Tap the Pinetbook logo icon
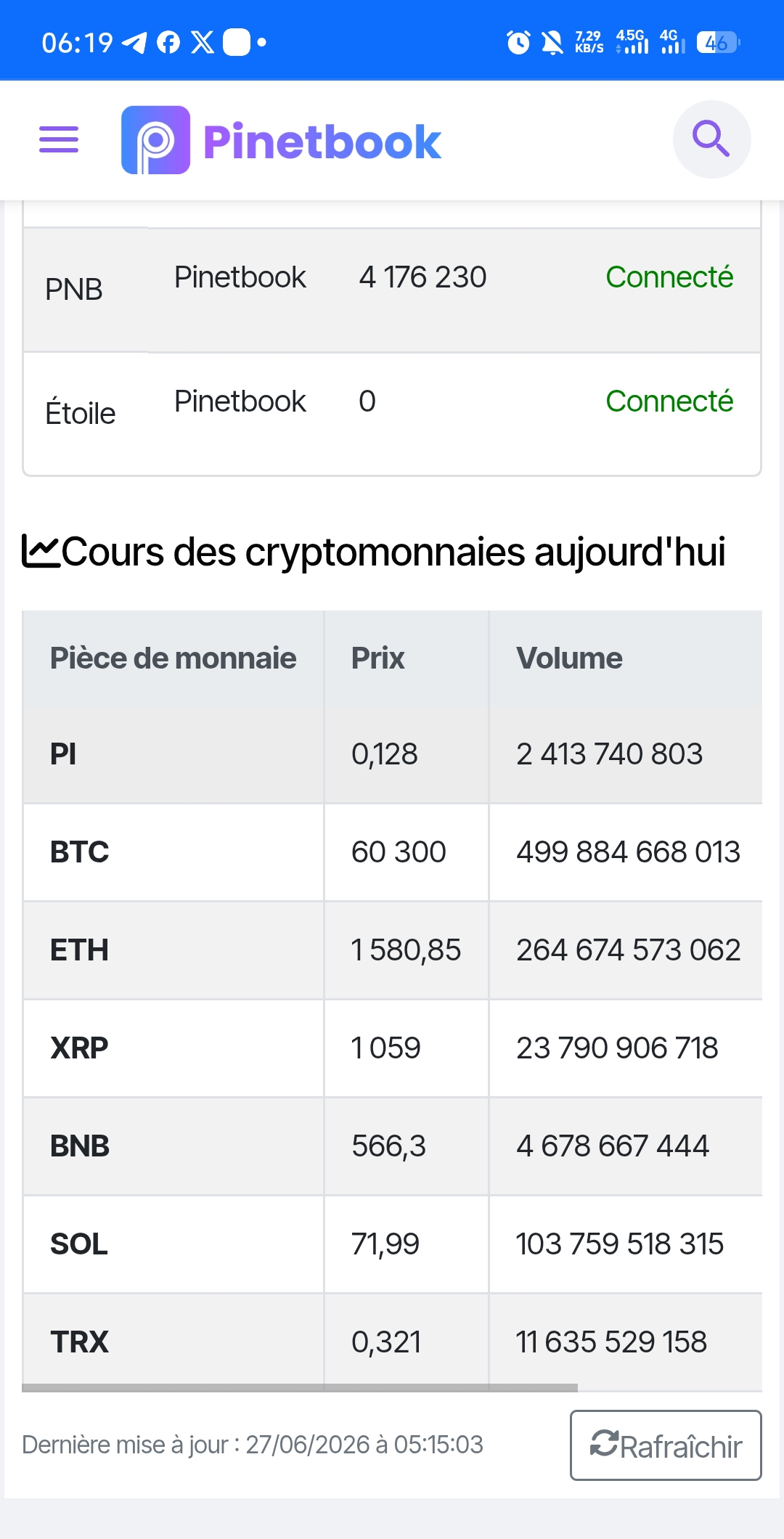The image size is (784, 1539). (x=155, y=140)
